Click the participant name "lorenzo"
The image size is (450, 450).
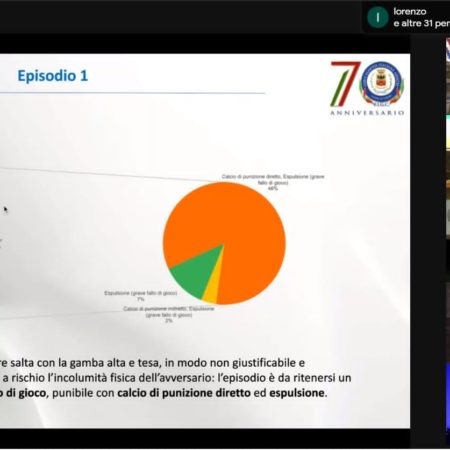click(x=410, y=12)
